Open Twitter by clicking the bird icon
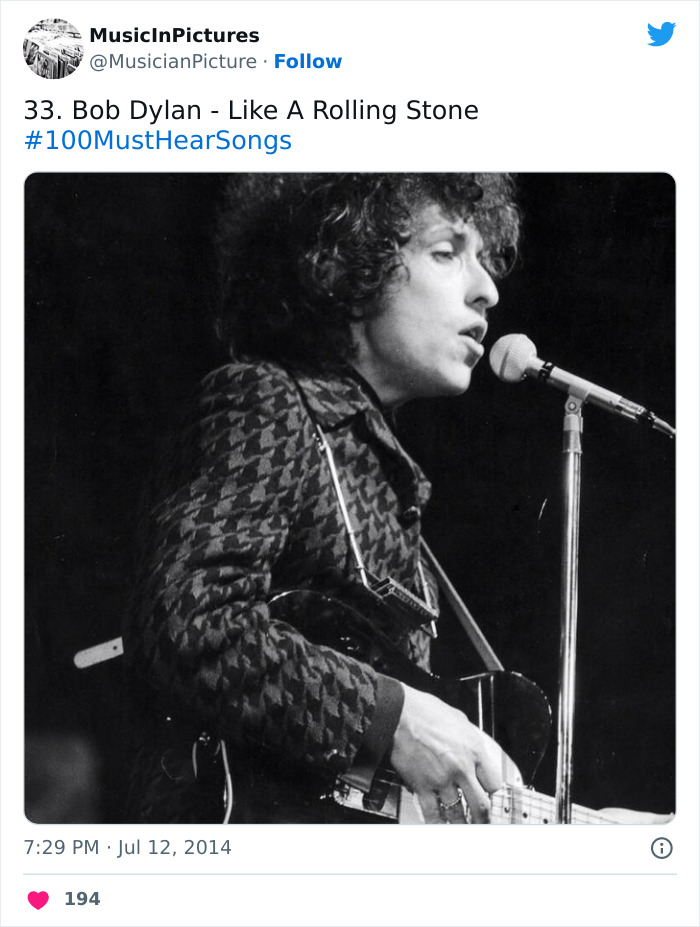Image resolution: width=700 pixels, height=927 pixels. (x=662, y=33)
